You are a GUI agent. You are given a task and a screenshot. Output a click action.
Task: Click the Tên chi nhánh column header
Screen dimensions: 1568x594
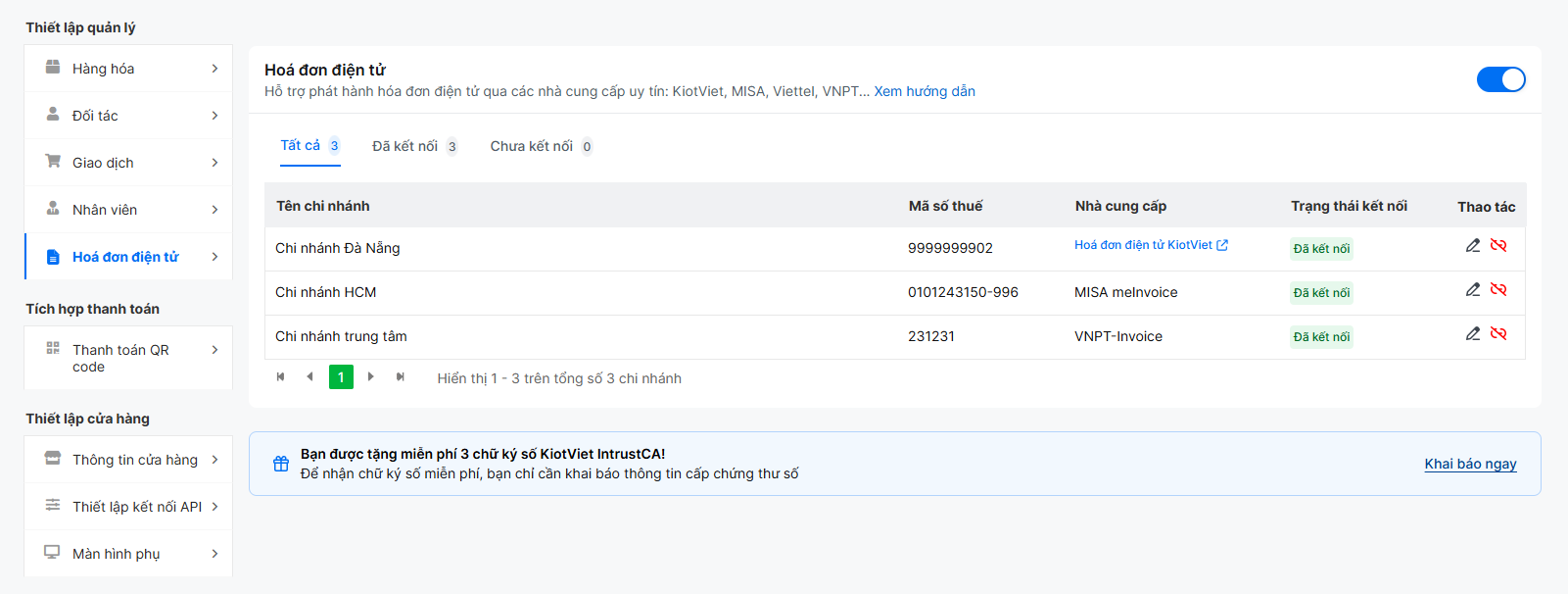click(323, 206)
